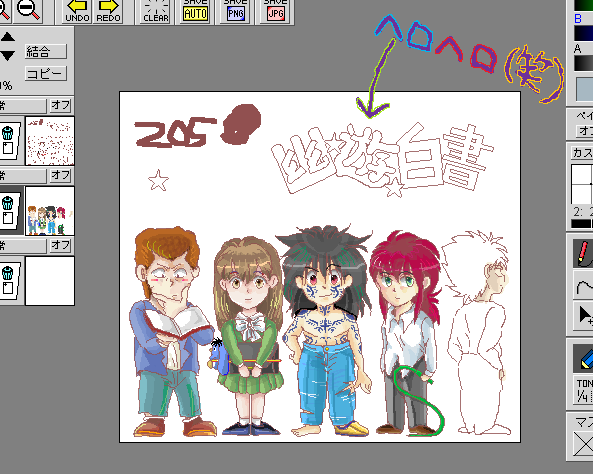Image resolution: width=593 pixels, height=474 pixels.
Task: Click the trash can on the blank bottom layer
Action: [8, 273]
